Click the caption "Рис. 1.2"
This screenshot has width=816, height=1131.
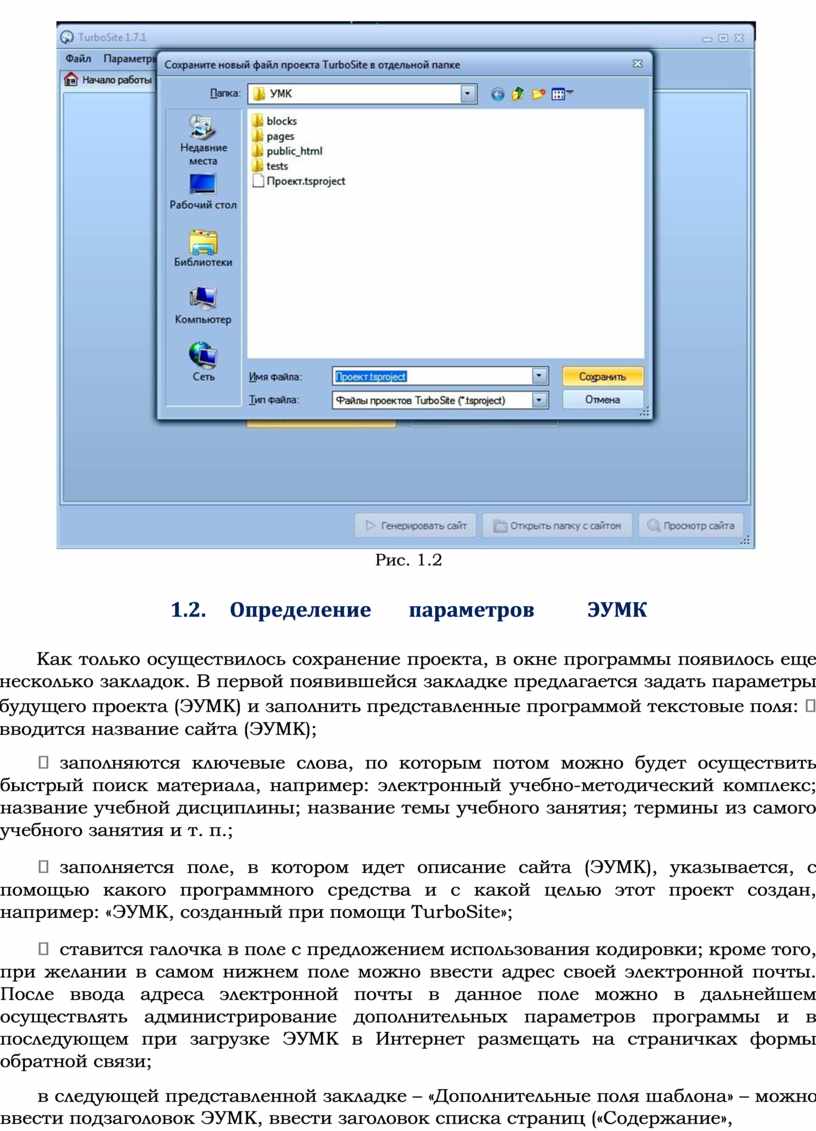pos(408,560)
